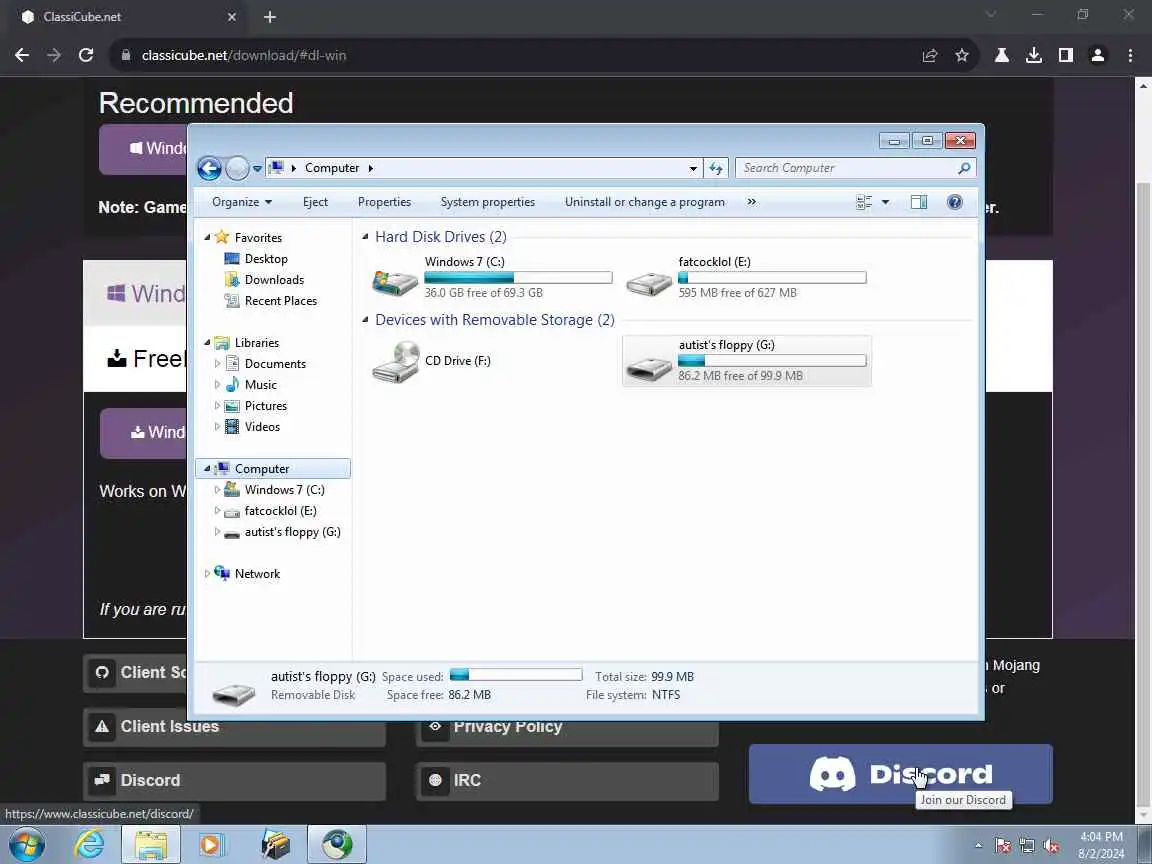1152x864 pixels.
Task: Click Space used bar in details pane
Action: click(516, 674)
